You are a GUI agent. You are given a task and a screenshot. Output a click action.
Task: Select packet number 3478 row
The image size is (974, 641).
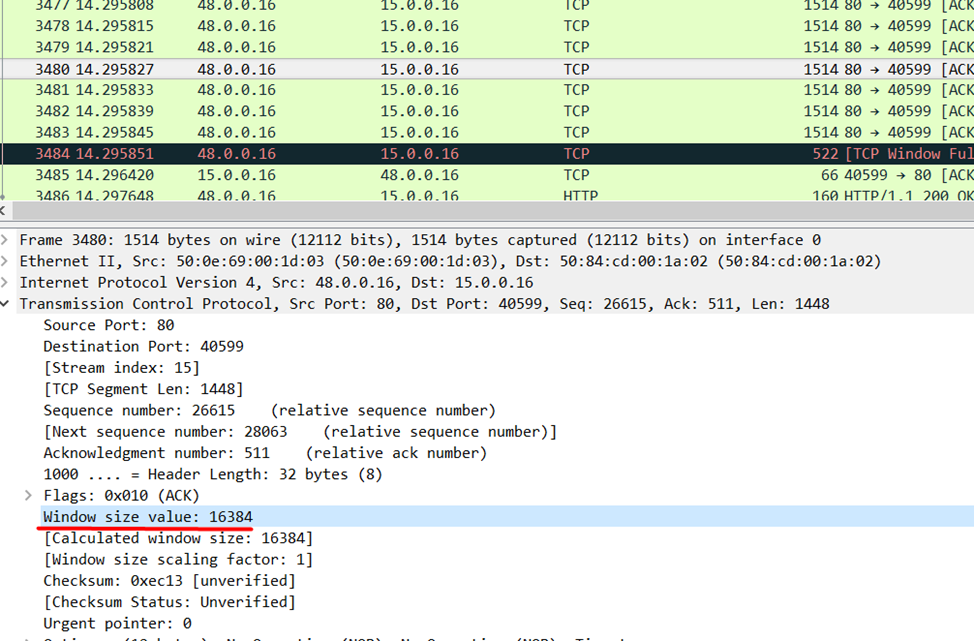(x=300, y=26)
